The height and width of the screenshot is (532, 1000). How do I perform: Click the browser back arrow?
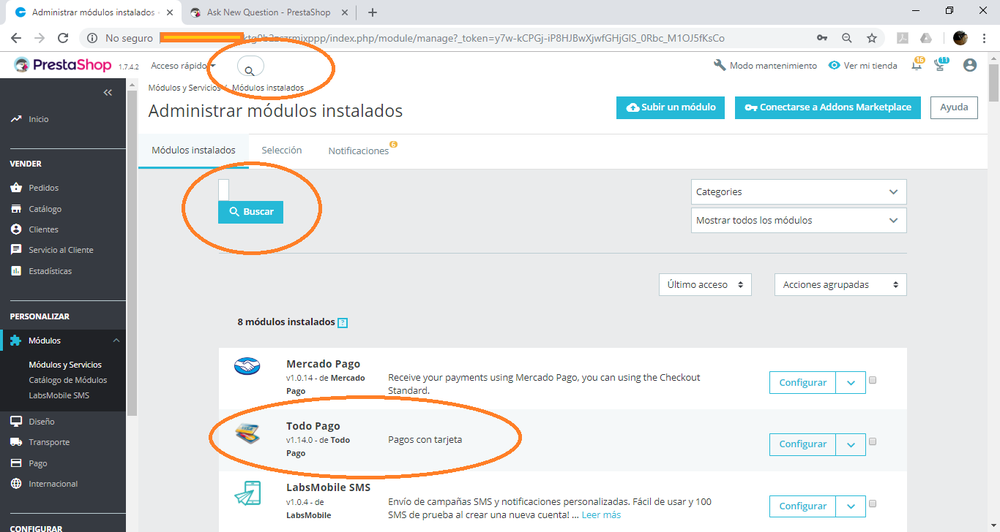16,38
